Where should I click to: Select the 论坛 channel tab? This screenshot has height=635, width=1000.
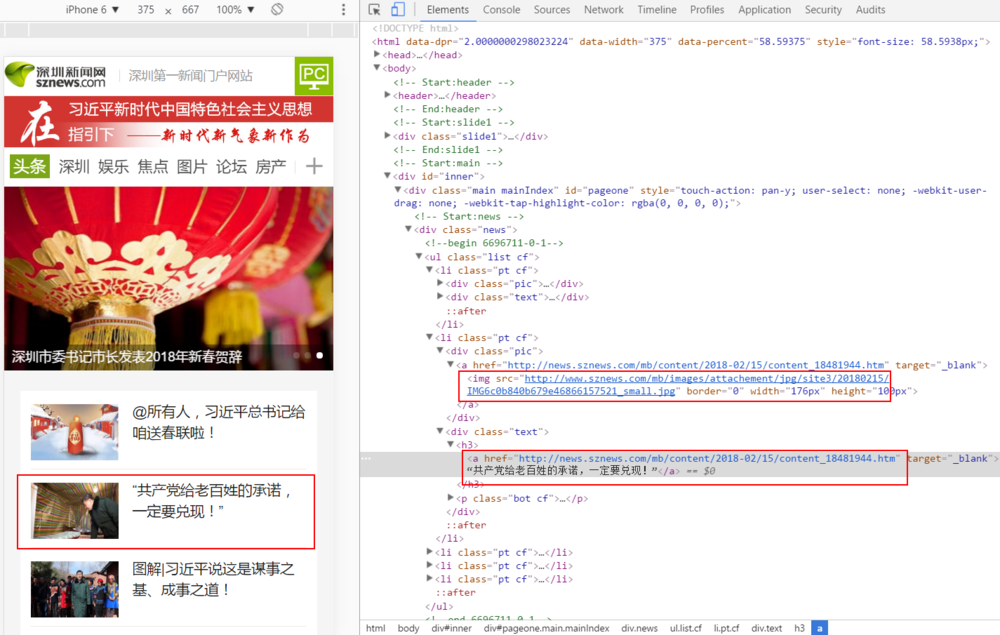click(x=232, y=166)
